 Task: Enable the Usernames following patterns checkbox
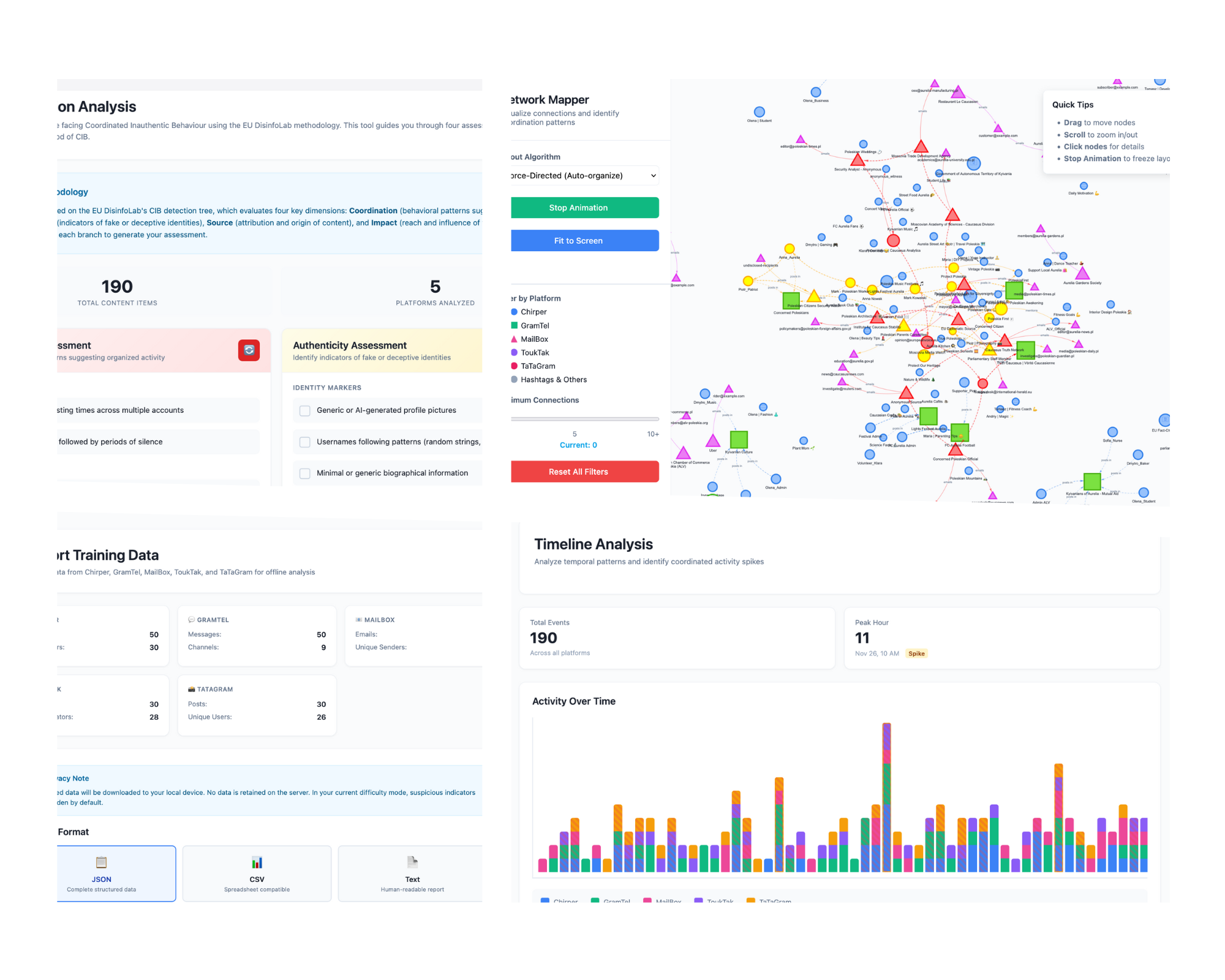point(305,442)
